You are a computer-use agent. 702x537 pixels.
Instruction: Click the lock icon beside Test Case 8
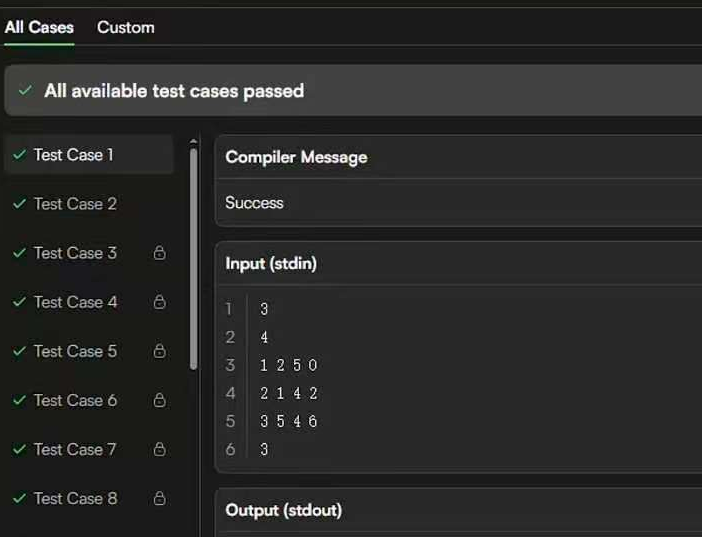click(x=159, y=498)
